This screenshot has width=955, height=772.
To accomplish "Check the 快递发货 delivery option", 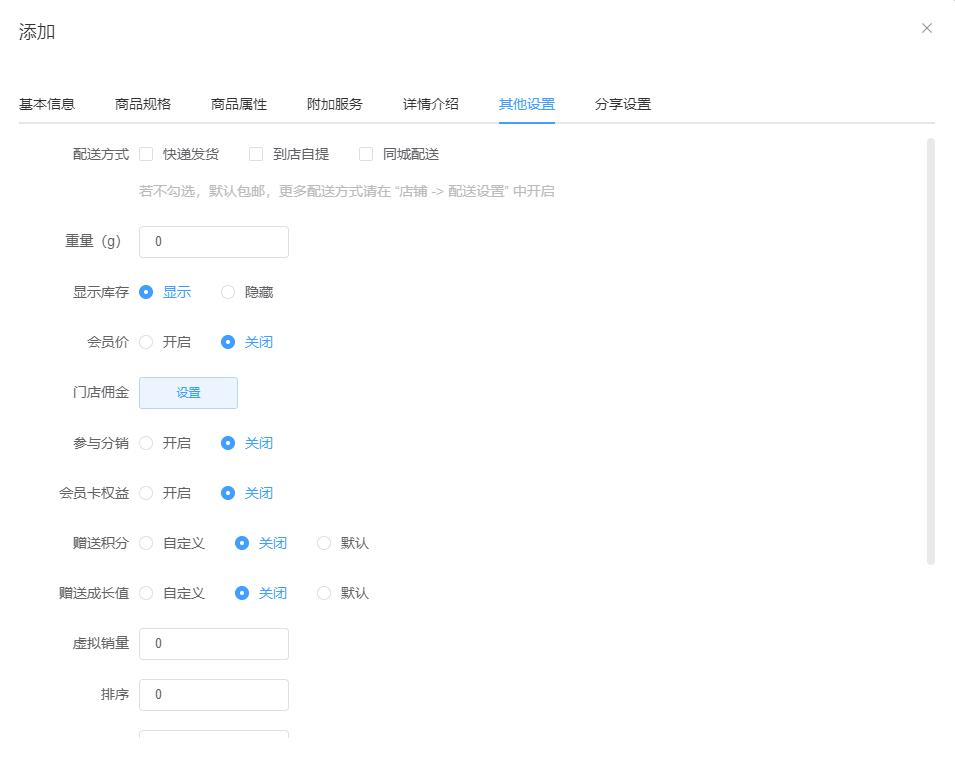I will coord(146,154).
